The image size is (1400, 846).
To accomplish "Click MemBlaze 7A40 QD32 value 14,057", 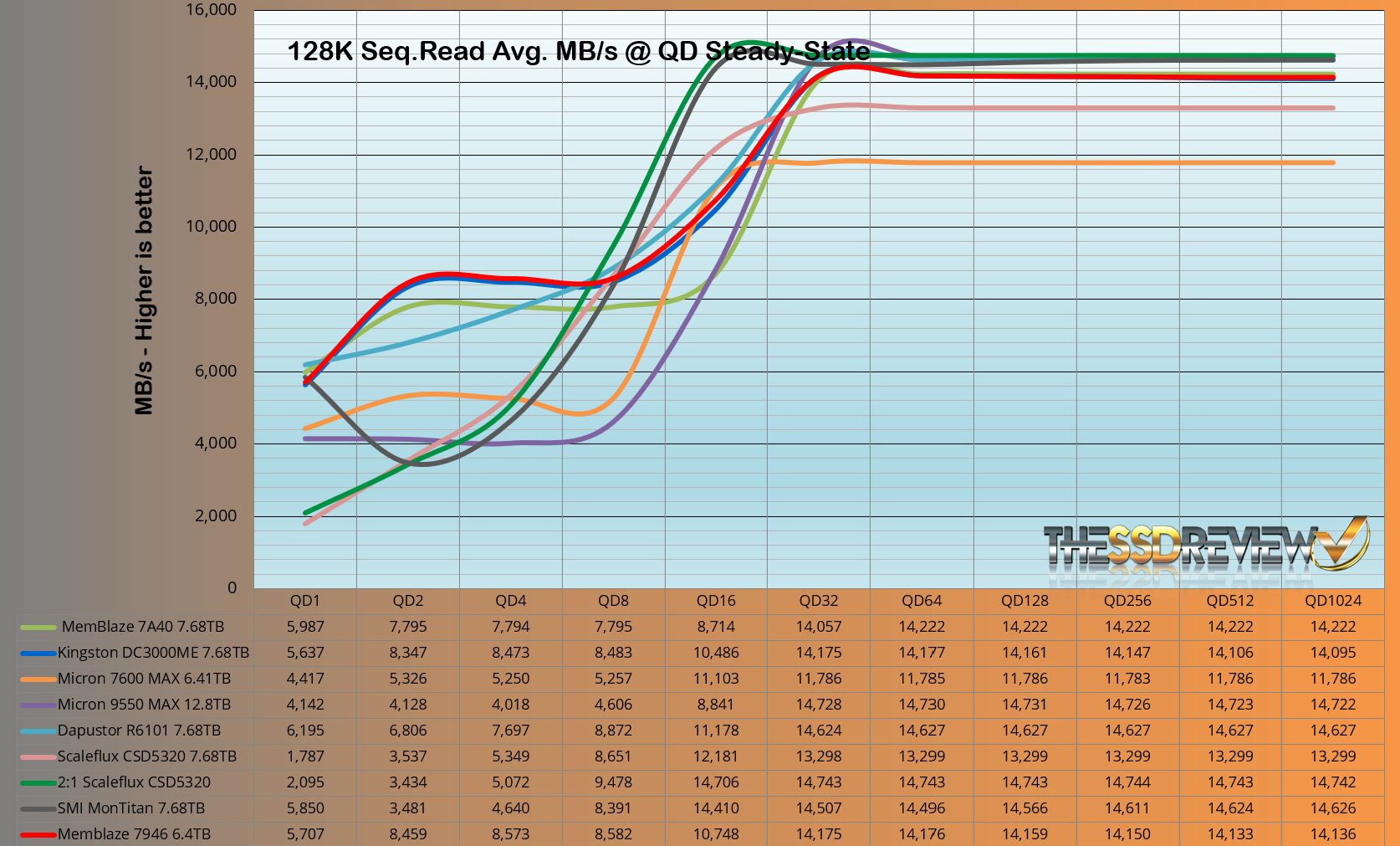I will click(819, 627).
